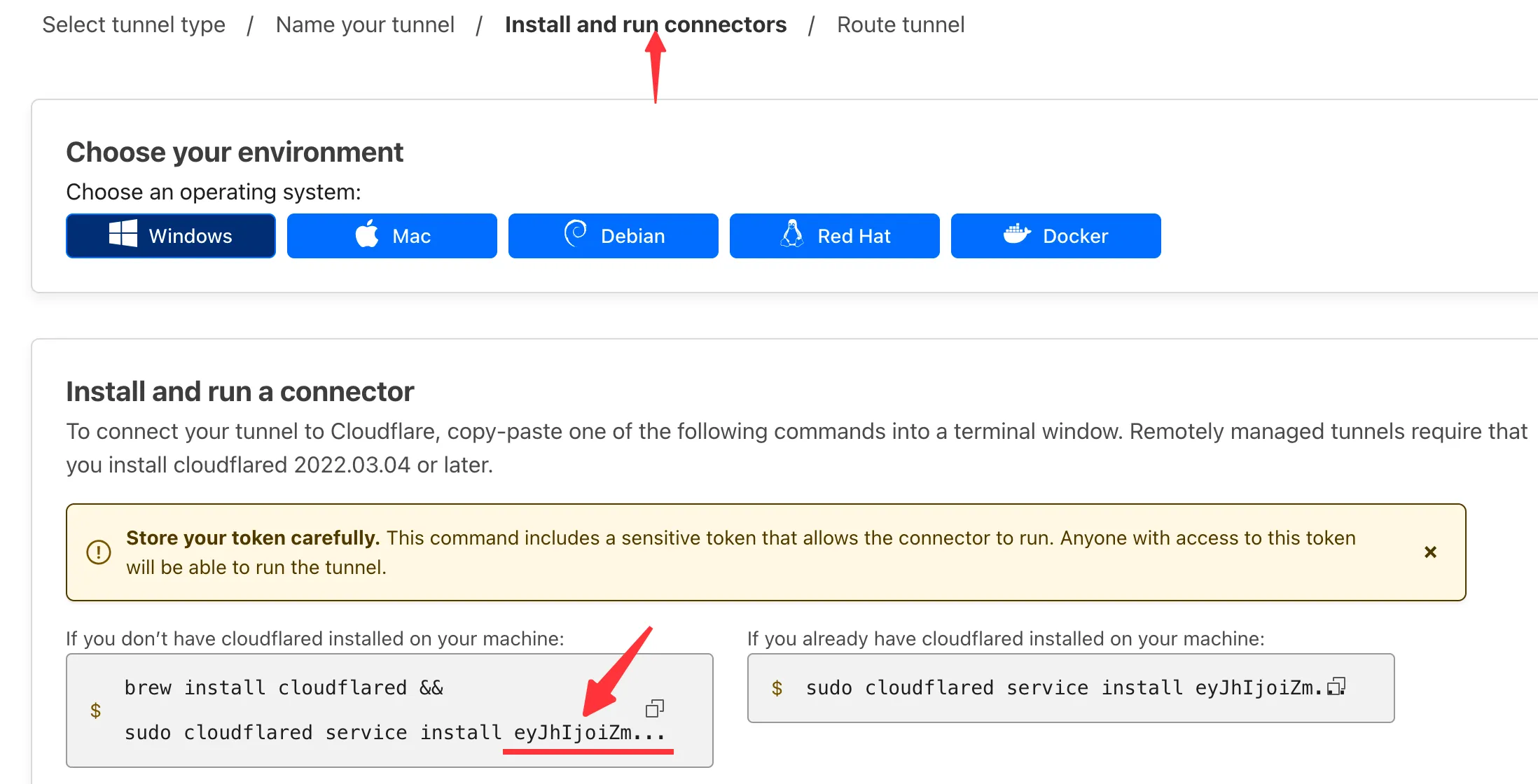Click the Red Hat penguin icon
Screen dimensions: 1538x784
792,234
